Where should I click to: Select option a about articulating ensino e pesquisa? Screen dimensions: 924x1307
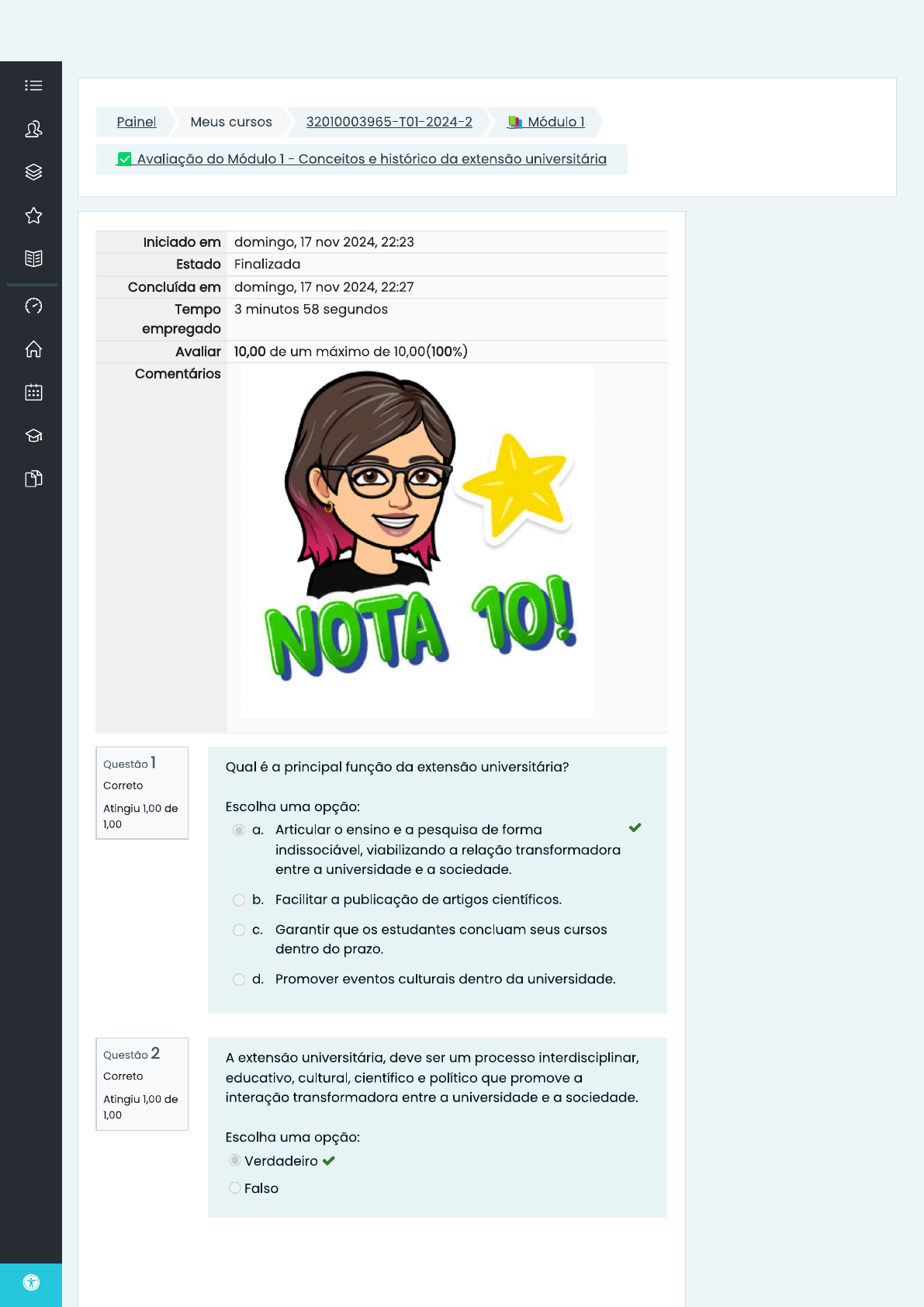tap(239, 830)
